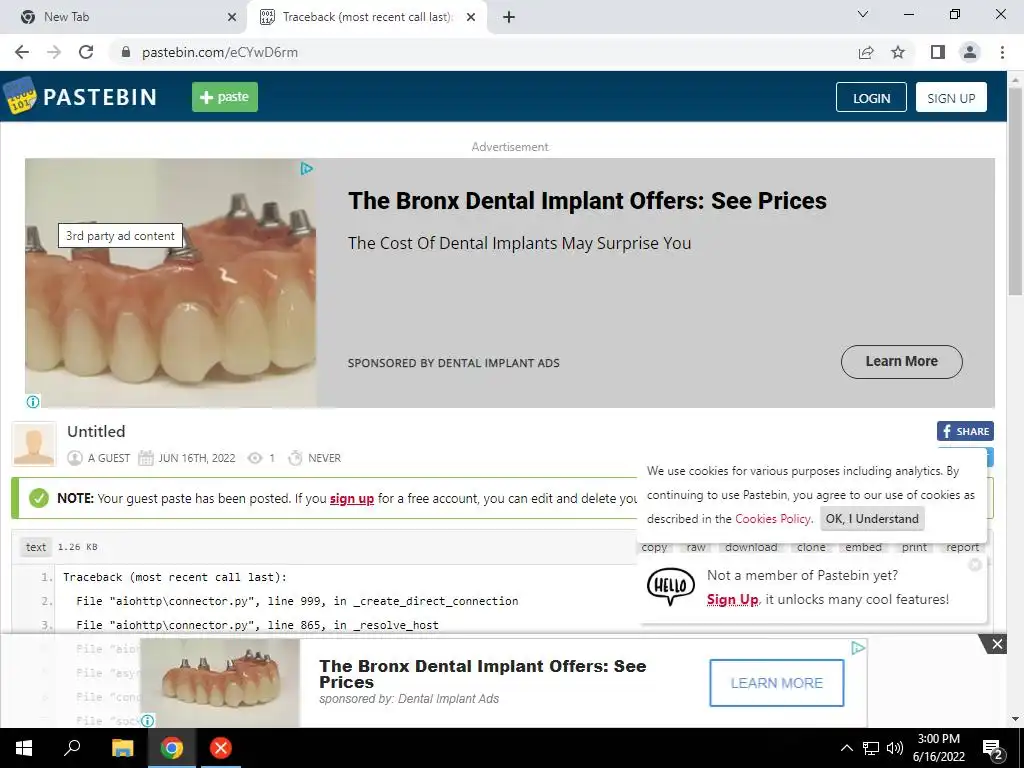1024x768 pixels.
Task: Select the Traceback tab
Action: [x=368, y=17]
